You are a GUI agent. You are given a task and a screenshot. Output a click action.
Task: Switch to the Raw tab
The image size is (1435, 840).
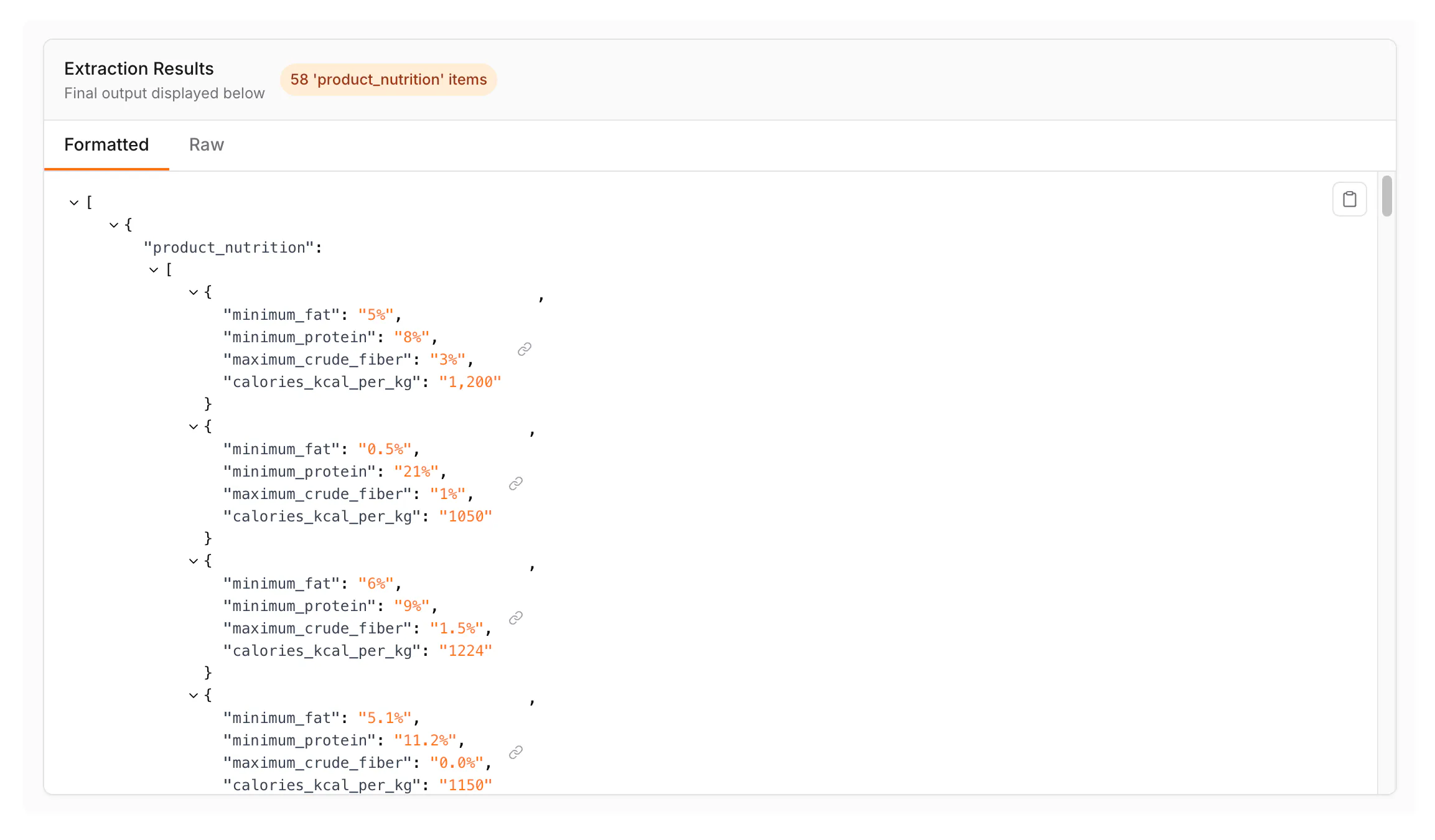pyautogui.click(x=206, y=145)
